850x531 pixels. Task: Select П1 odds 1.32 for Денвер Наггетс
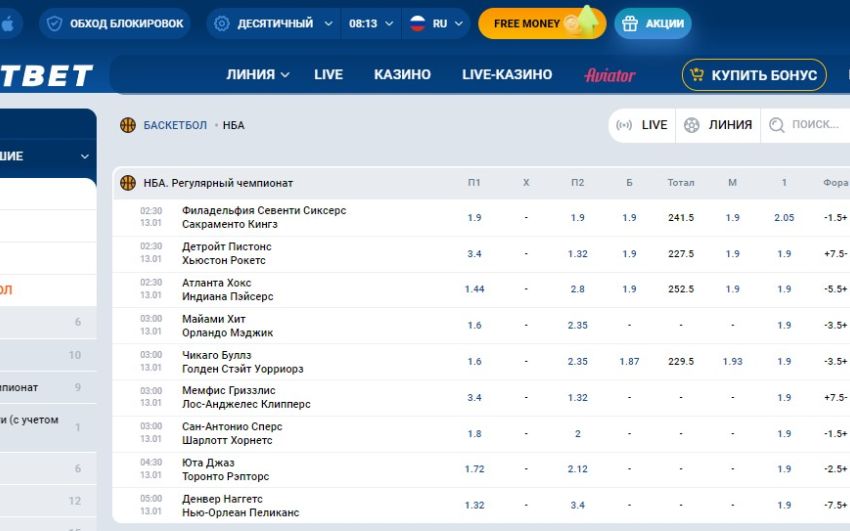tap(474, 506)
